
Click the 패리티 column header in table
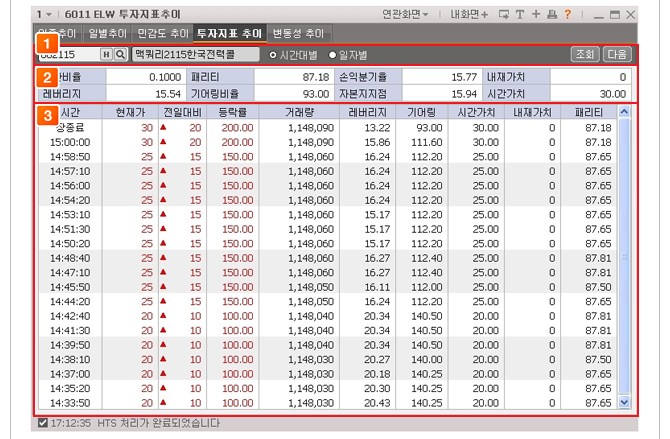[x=589, y=112]
